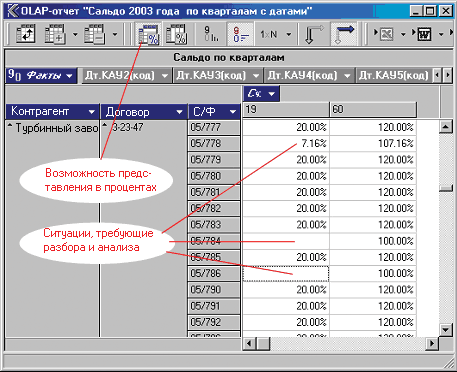Click the Excel export icon
457x372 pixels.
(386, 34)
